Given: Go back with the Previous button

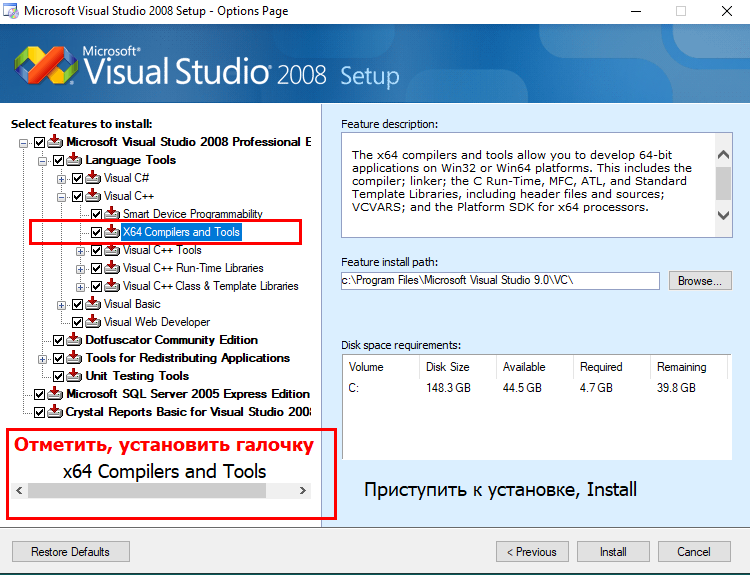Looking at the screenshot, I should pyautogui.click(x=532, y=552).
